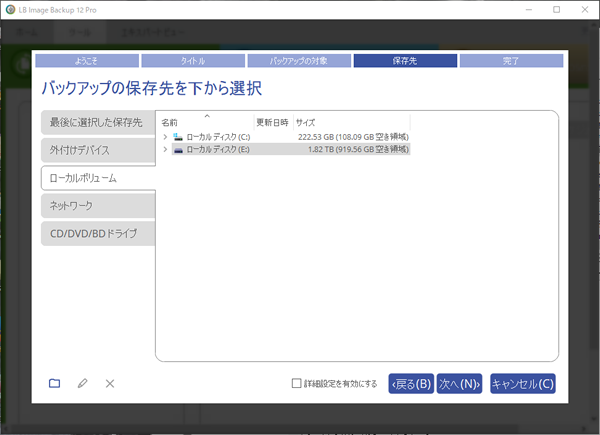Click the new folder icon
This screenshot has height=435, width=600.
tap(54, 383)
